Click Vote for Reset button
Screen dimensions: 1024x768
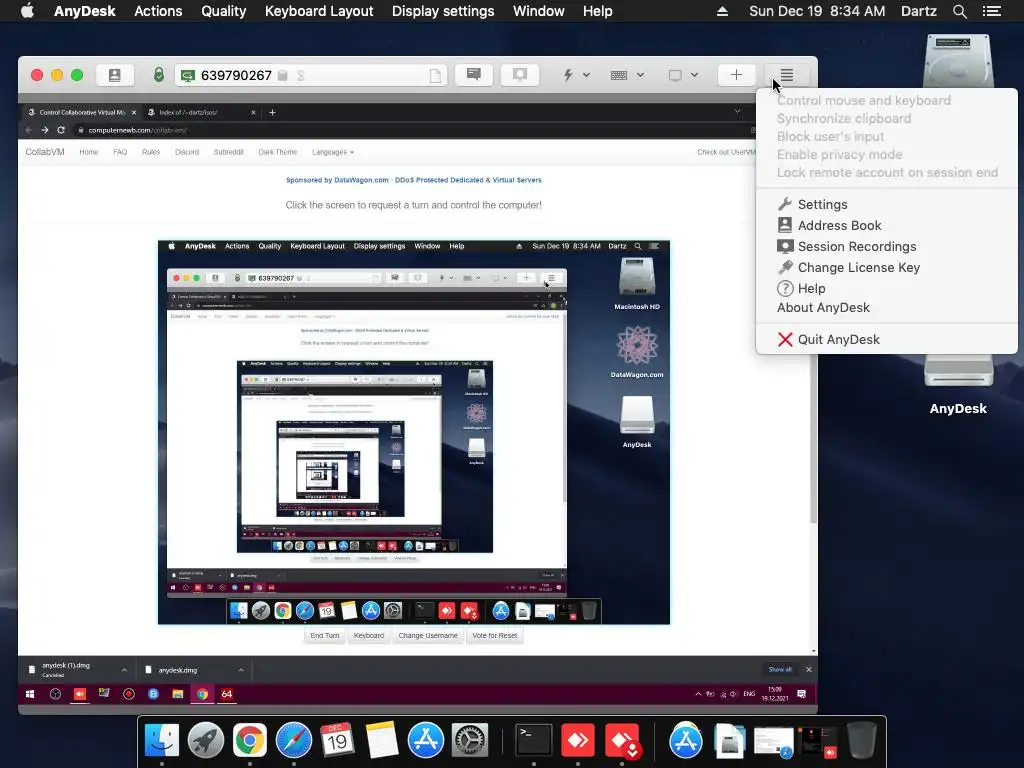(494, 635)
